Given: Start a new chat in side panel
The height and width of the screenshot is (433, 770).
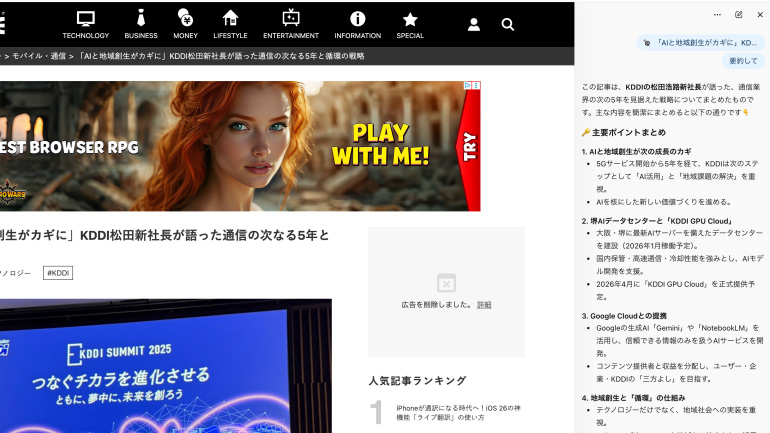Looking at the screenshot, I should 739,15.
